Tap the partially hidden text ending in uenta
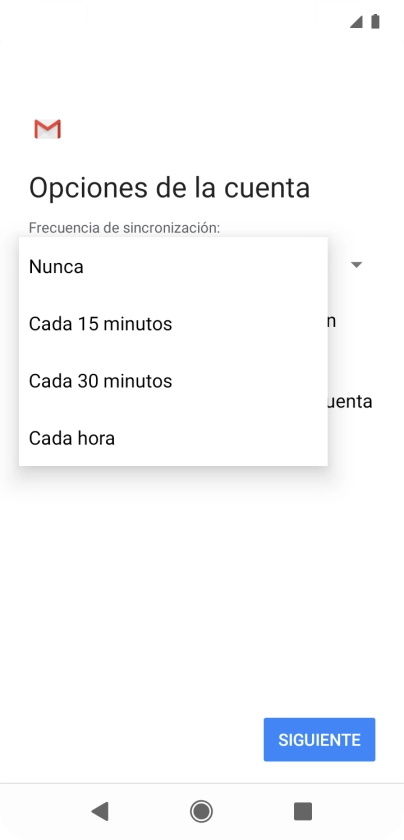 [350, 401]
